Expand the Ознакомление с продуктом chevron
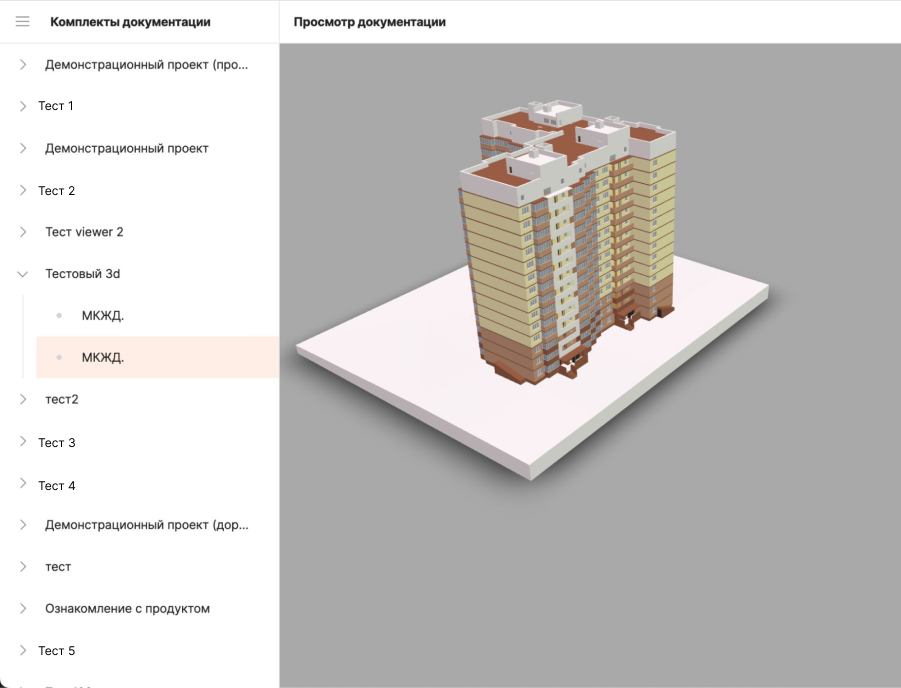The width and height of the screenshot is (901, 688). pyautogui.click(x=23, y=608)
